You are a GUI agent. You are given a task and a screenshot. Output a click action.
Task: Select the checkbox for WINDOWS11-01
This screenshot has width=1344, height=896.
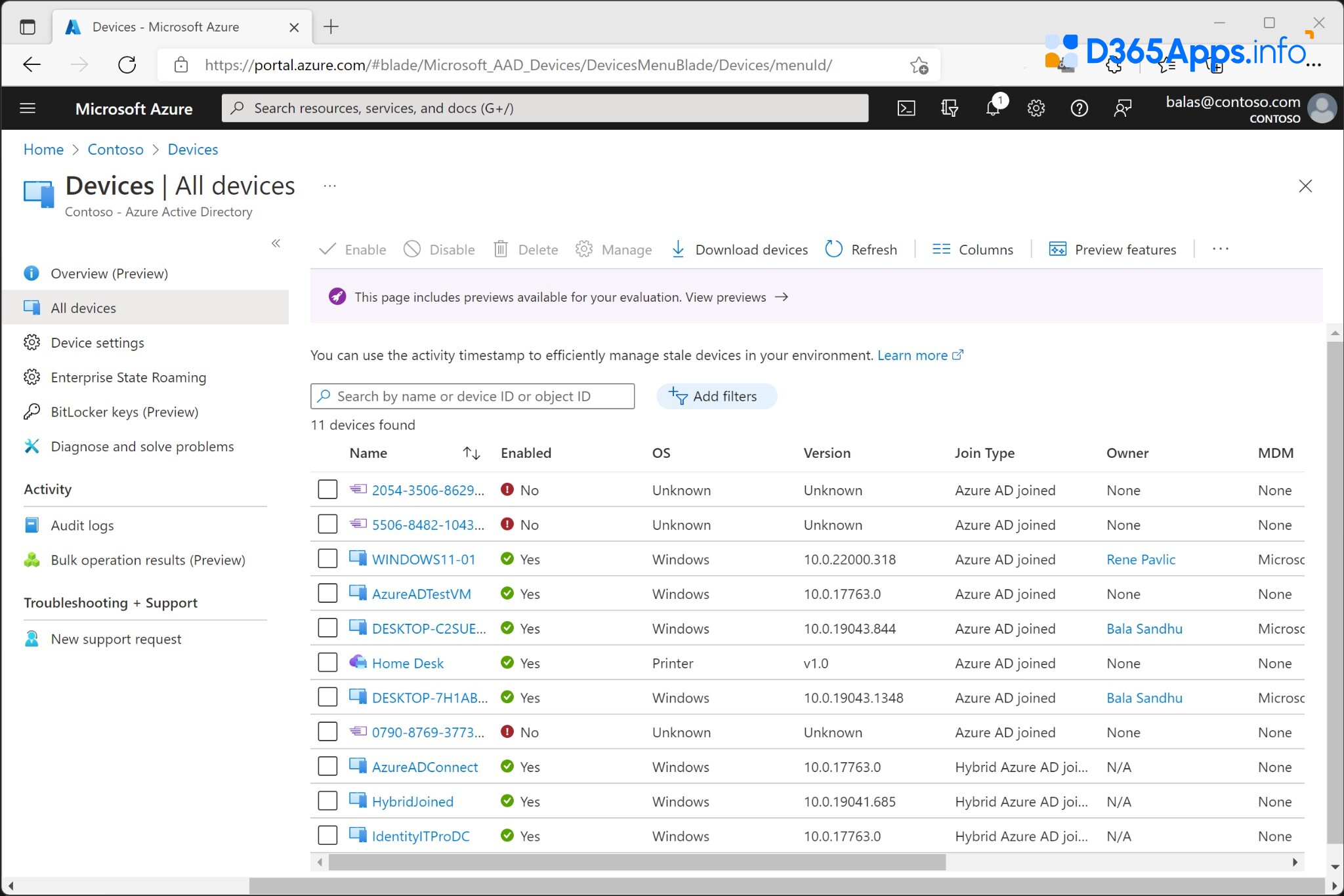(x=327, y=558)
